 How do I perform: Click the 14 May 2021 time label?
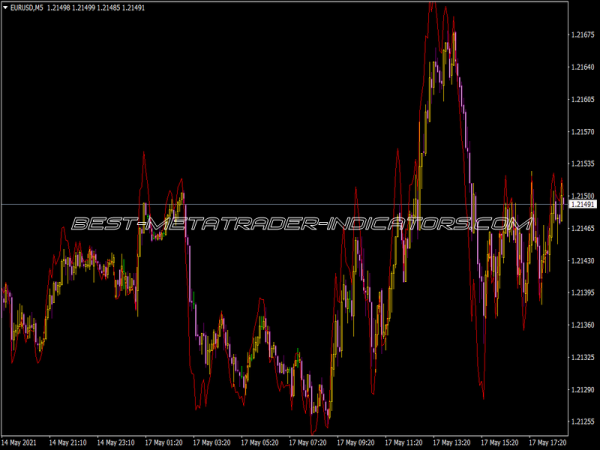coord(22,441)
